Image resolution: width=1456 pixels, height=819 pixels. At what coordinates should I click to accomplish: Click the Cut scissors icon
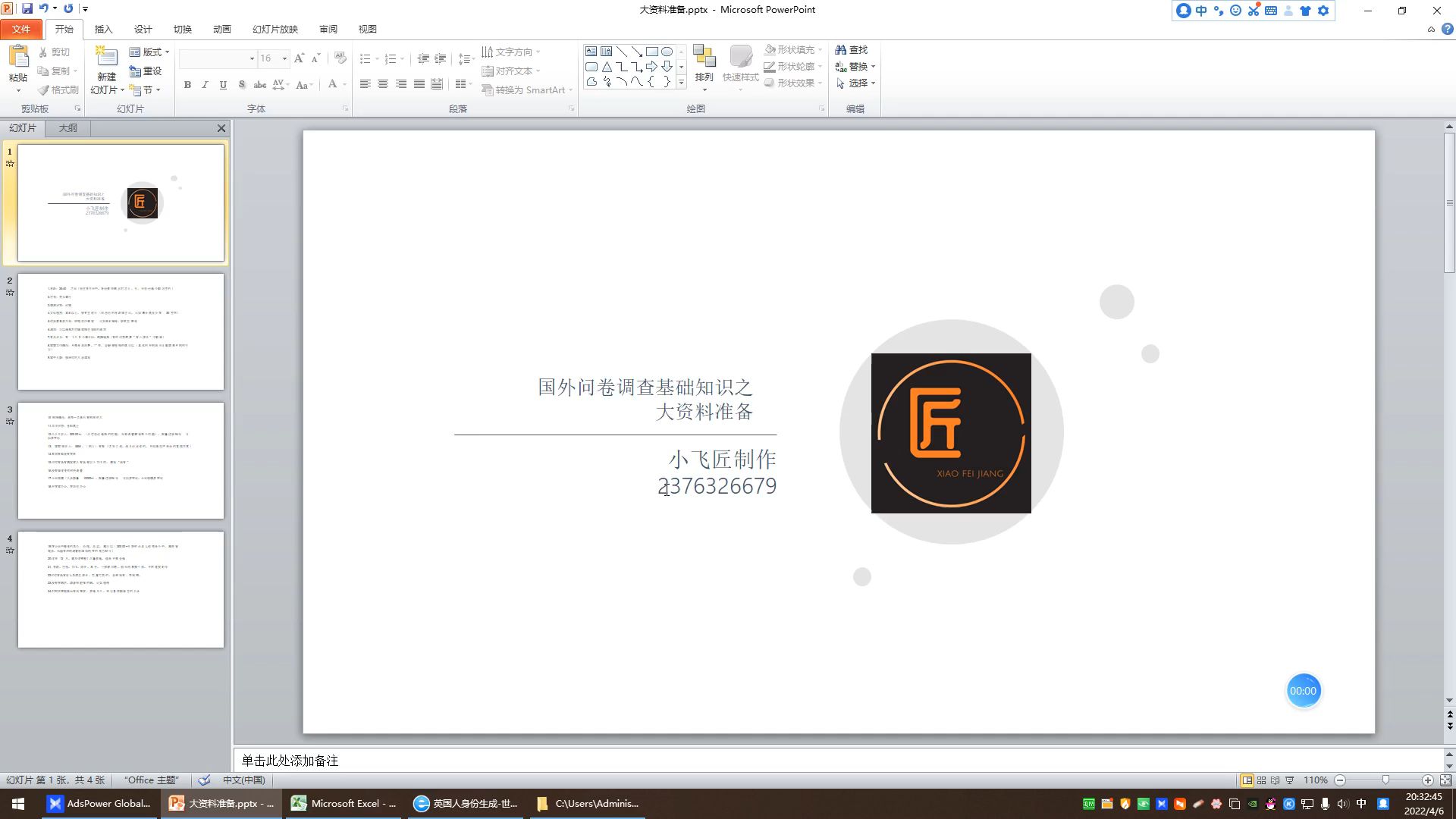pyautogui.click(x=43, y=52)
